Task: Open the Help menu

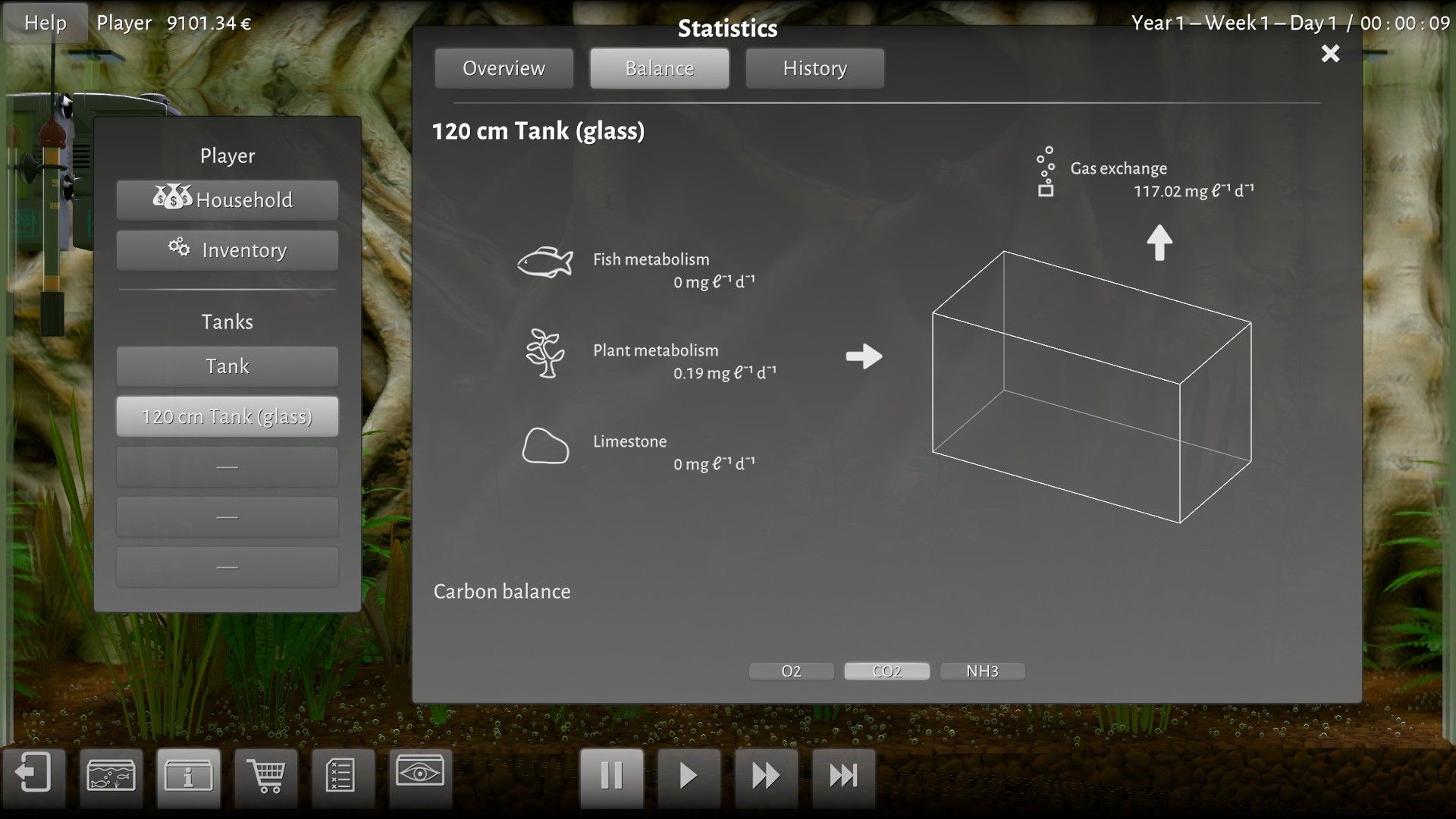Action: (45, 23)
